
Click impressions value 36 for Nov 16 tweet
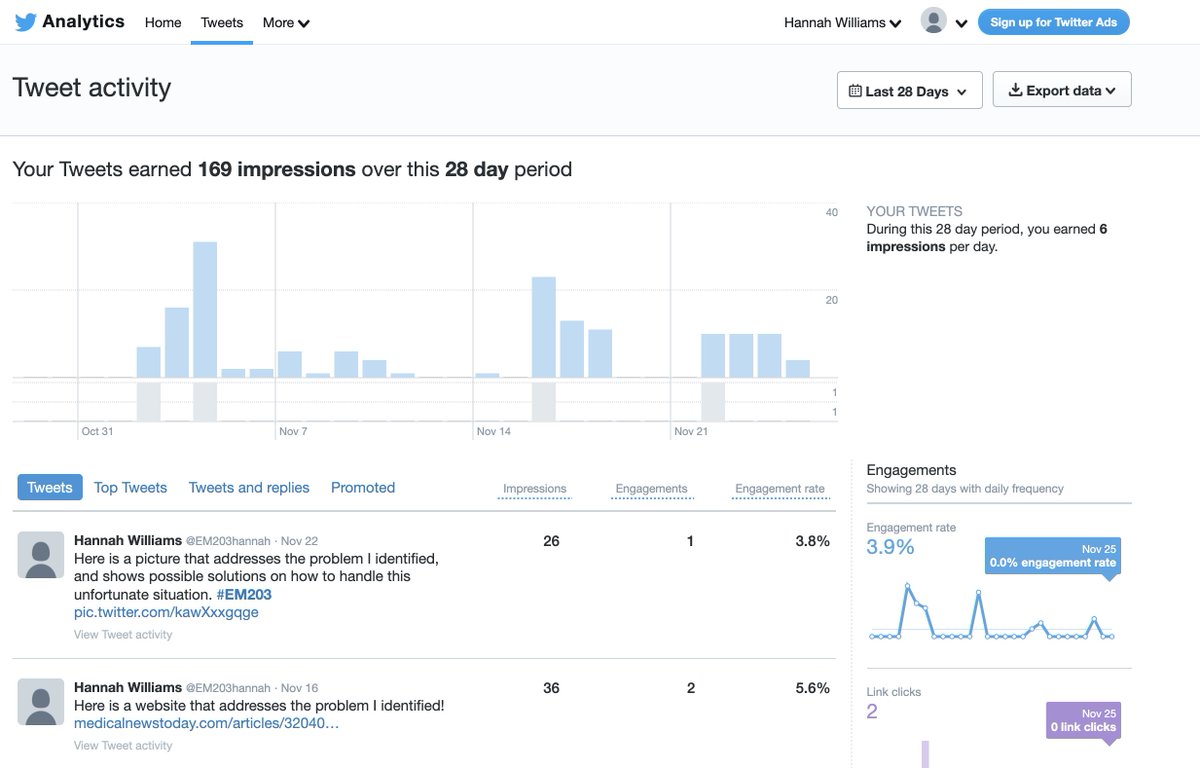551,688
